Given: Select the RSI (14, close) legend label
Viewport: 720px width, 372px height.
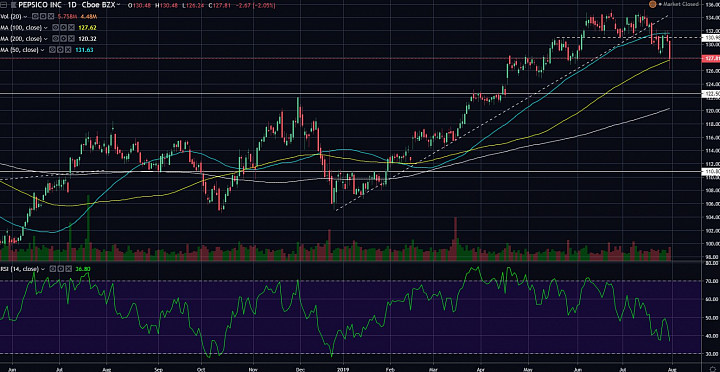Looking at the screenshot, I should pyautogui.click(x=19, y=269).
